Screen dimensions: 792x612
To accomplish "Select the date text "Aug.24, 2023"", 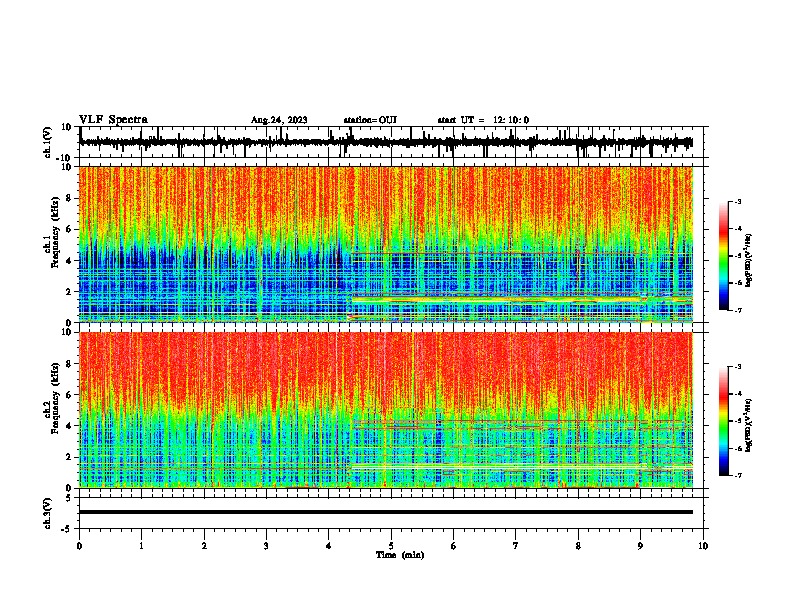I will (279, 120).
